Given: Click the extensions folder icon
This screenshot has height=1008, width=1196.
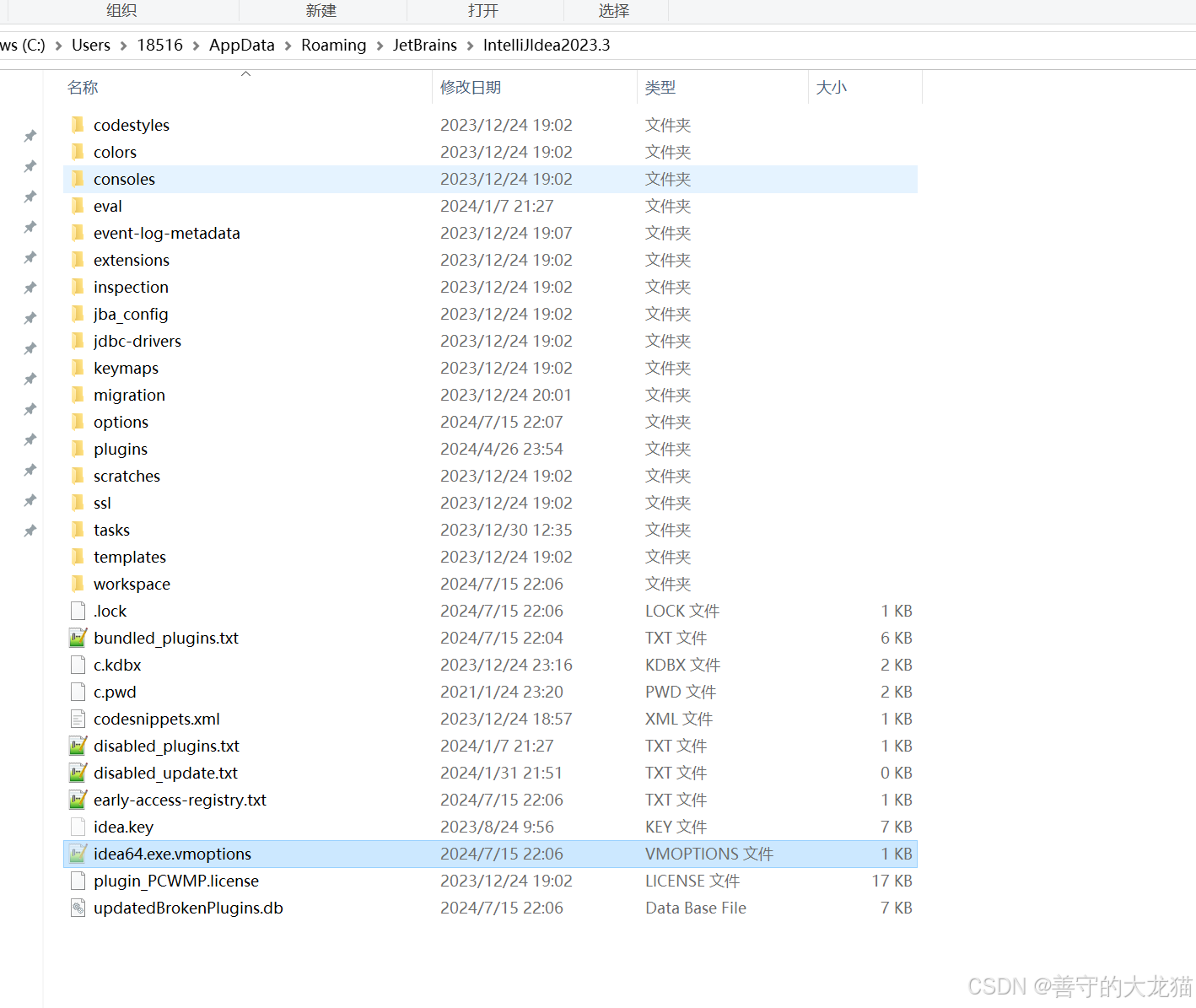Looking at the screenshot, I should 78,260.
